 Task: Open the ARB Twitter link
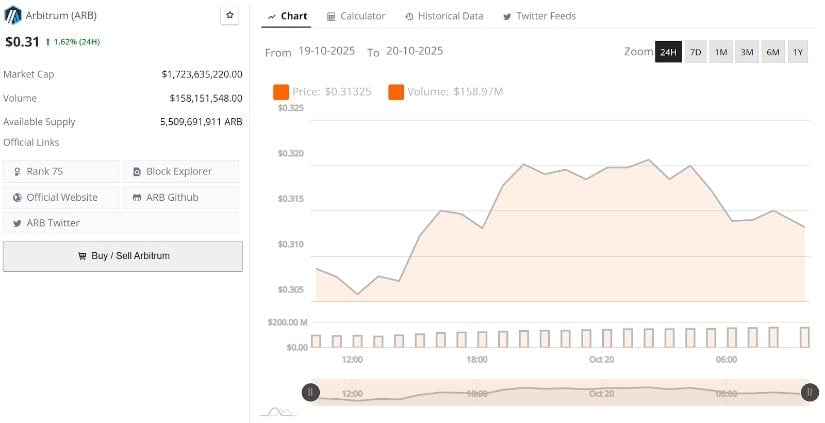61,223
